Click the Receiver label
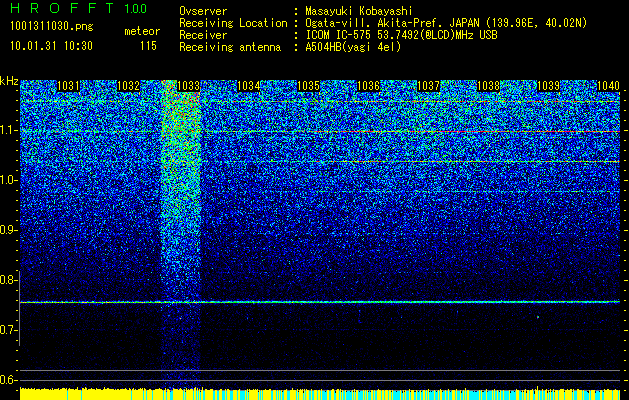Screen dimensions: 629x400 [203, 35]
